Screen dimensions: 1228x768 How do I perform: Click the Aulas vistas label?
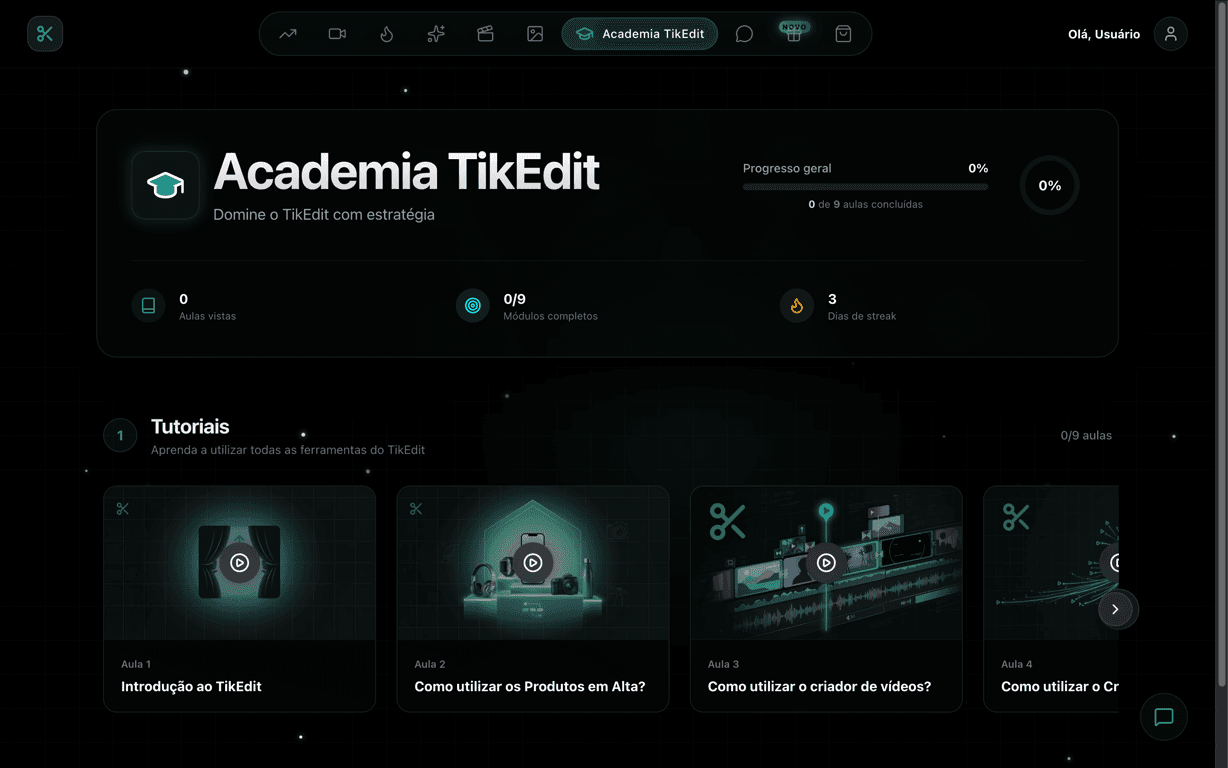click(x=207, y=316)
